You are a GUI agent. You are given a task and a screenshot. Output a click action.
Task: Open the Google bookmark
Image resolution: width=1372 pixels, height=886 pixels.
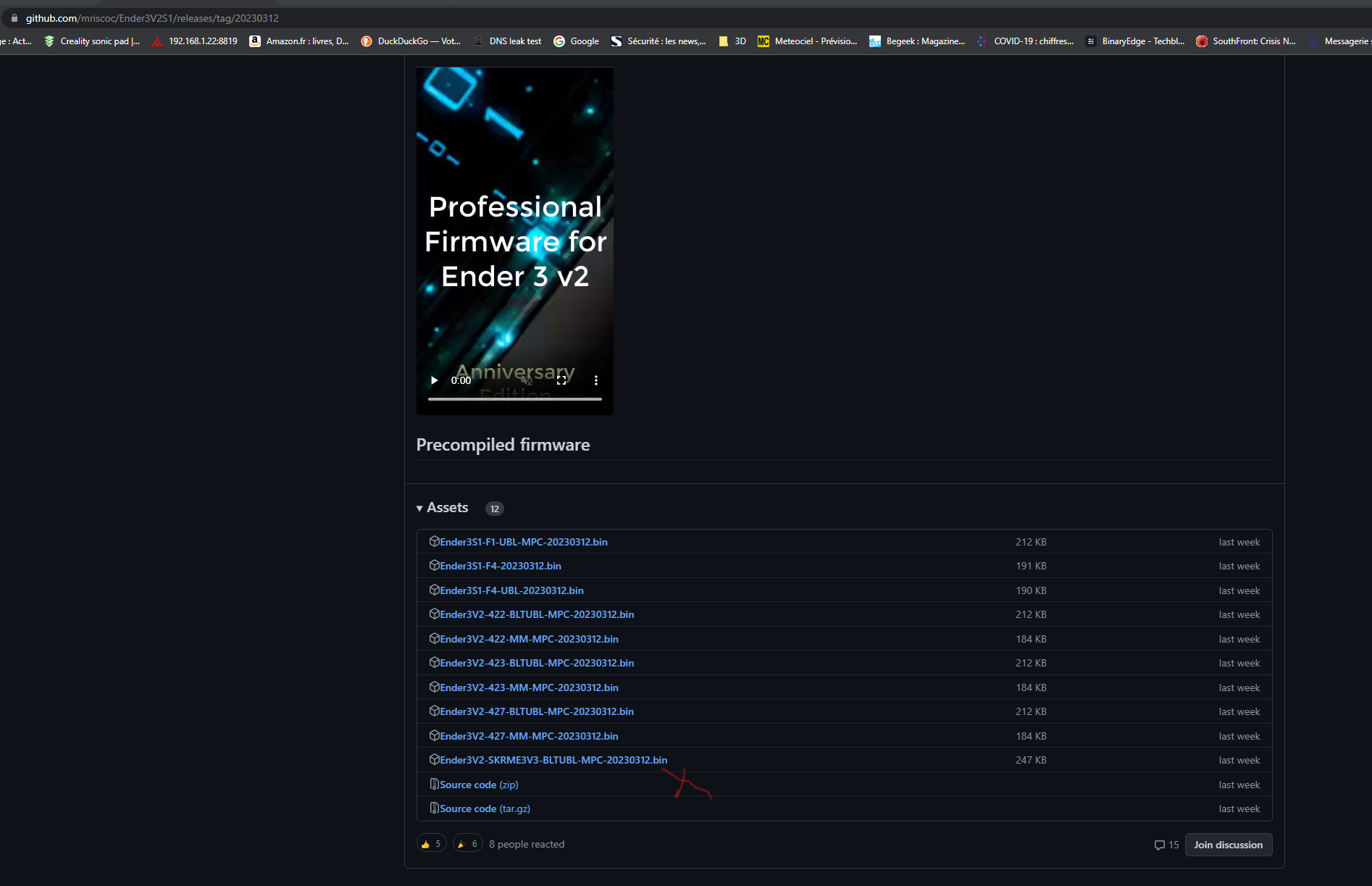tap(577, 41)
